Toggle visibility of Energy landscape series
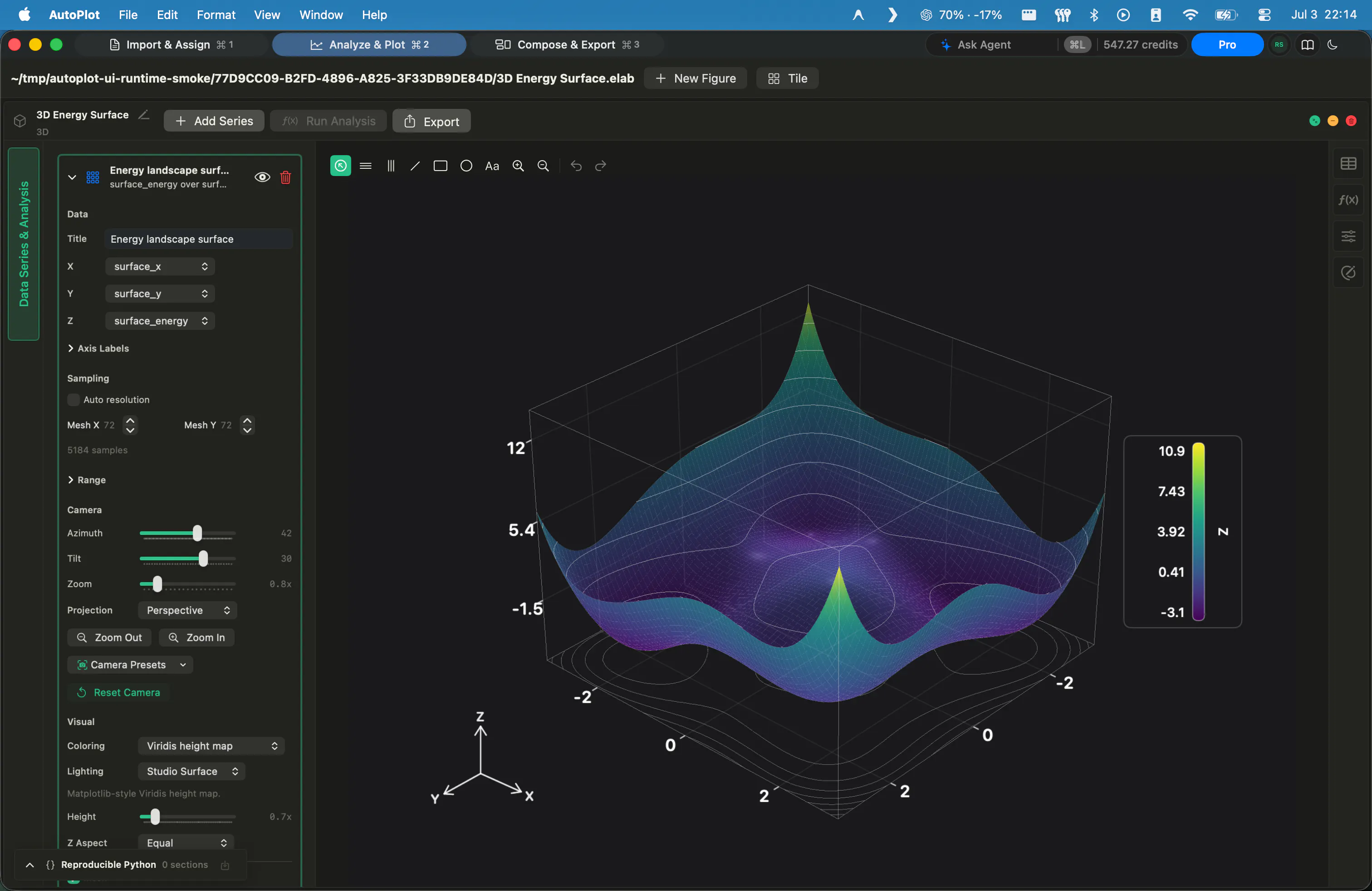 click(x=262, y=177)
